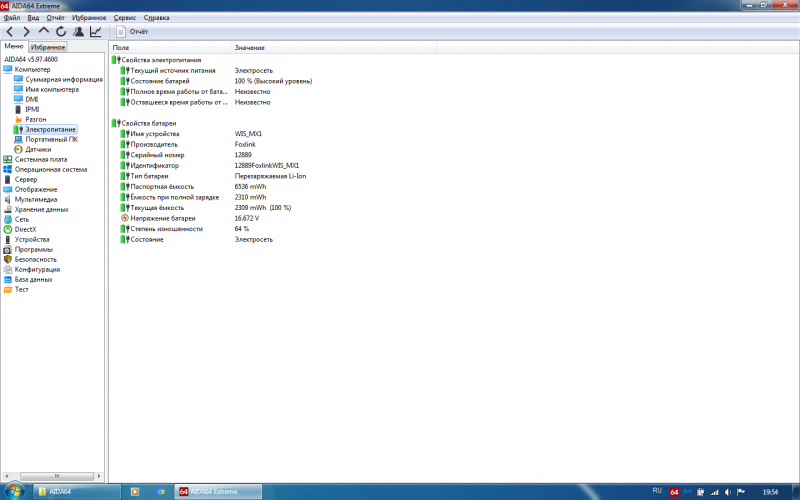This screenshot has width=800, height=500.
Task: Open the Файл menu
Action: tap(12, 17)
